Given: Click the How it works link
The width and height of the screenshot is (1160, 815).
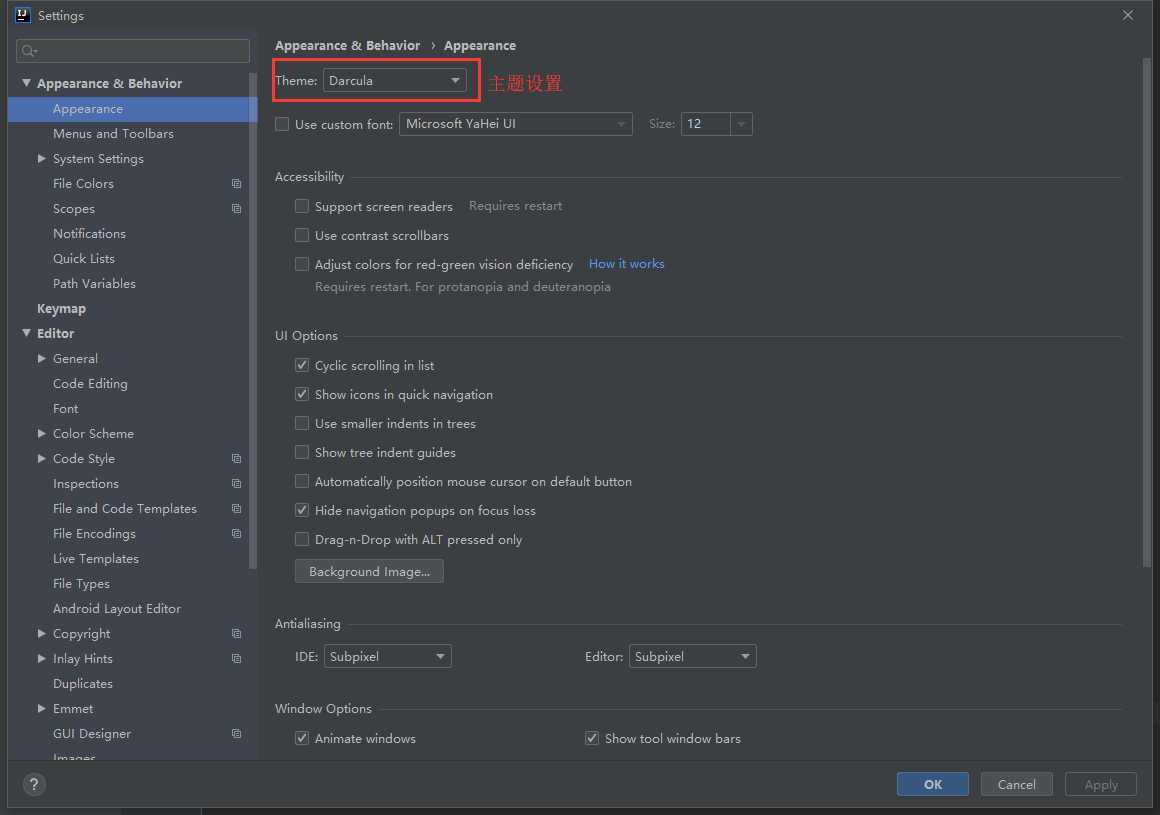Looking at the screenshot, I should pos(627,264).
